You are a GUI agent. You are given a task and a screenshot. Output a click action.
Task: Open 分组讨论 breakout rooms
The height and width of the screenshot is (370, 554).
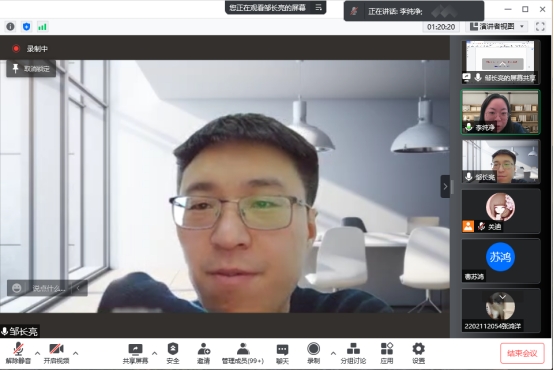(x=353, y=353)
